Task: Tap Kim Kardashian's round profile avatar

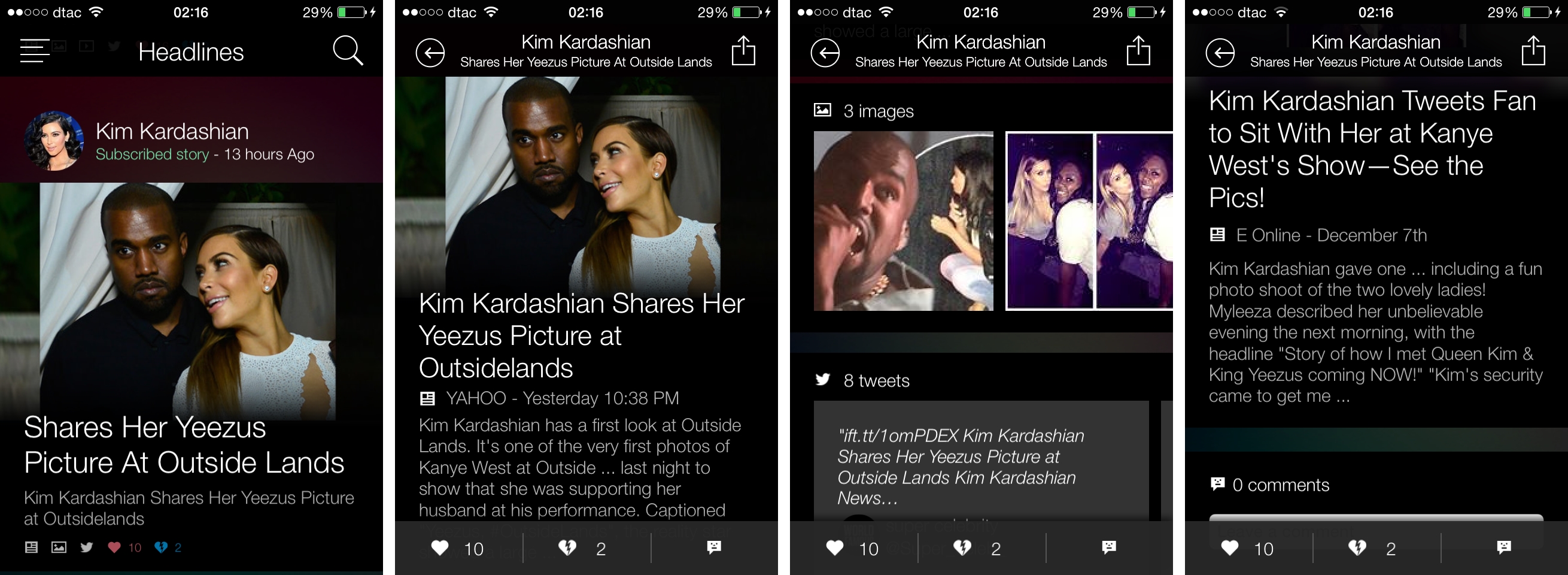Action: (x=54, y=141)
